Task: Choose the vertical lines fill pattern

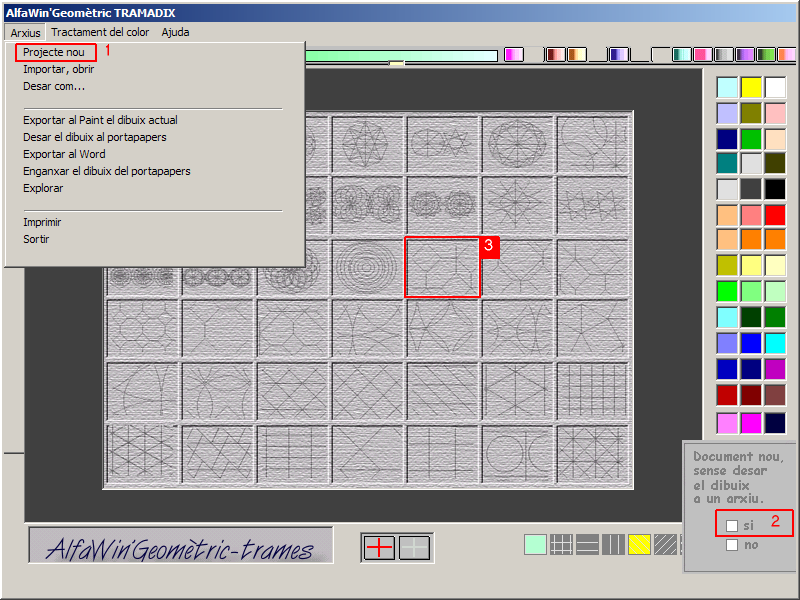Action: [x=613, y=544]
